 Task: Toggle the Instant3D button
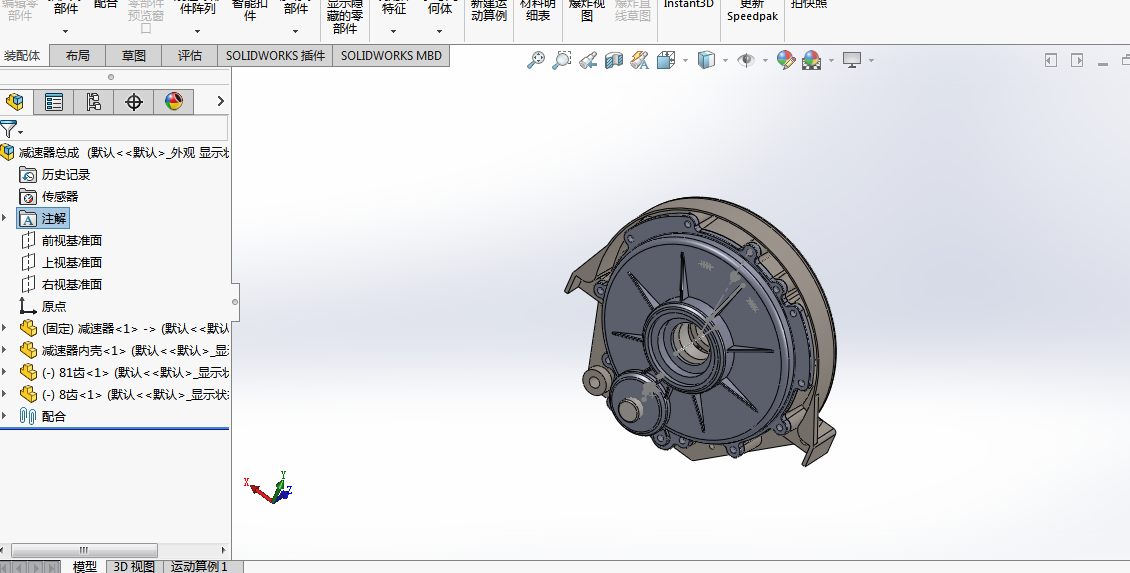pos(689,8)
